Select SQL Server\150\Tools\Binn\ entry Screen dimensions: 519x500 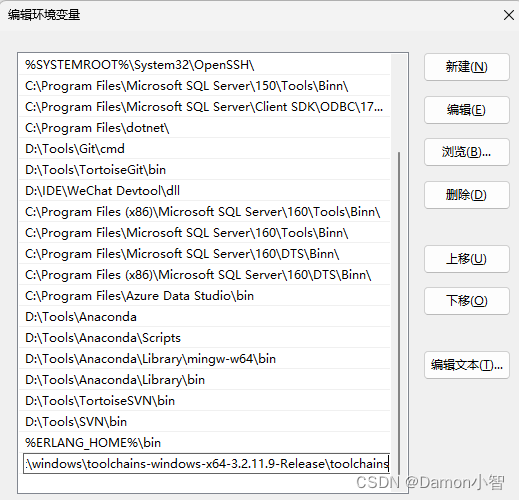pos(204,86)
